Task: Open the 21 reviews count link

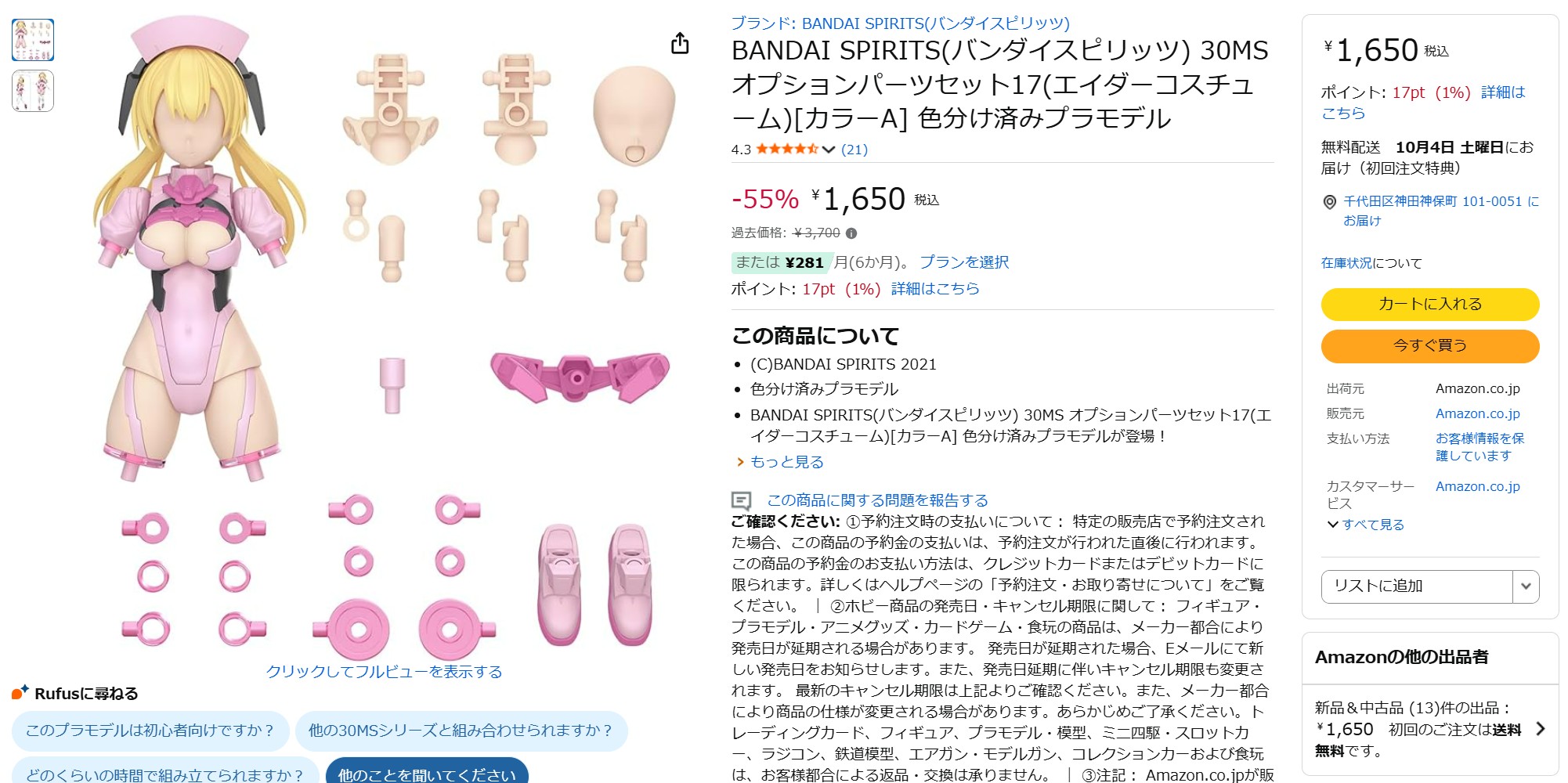Action: click(854, 149)
